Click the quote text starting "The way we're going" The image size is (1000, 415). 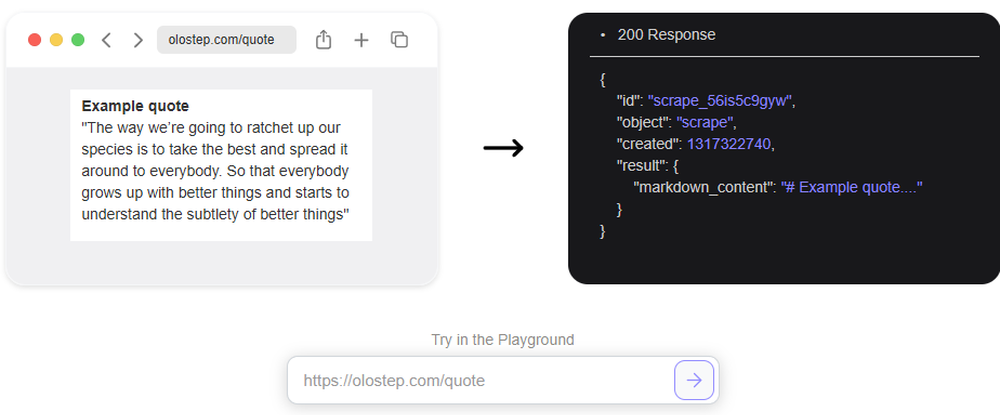pyautogui.click(x=216, y=171)
